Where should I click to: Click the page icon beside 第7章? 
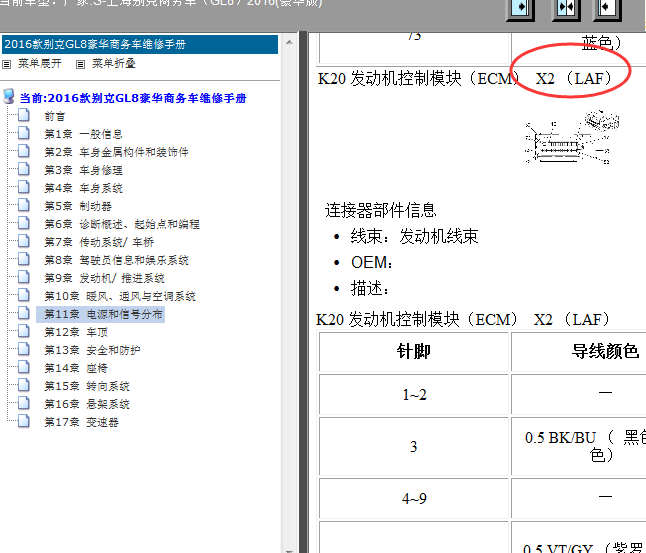(x=24, y=241)
